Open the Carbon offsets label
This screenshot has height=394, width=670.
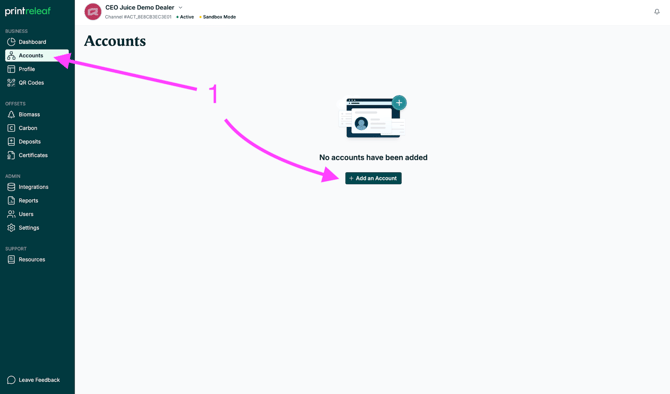coord(28,128)
